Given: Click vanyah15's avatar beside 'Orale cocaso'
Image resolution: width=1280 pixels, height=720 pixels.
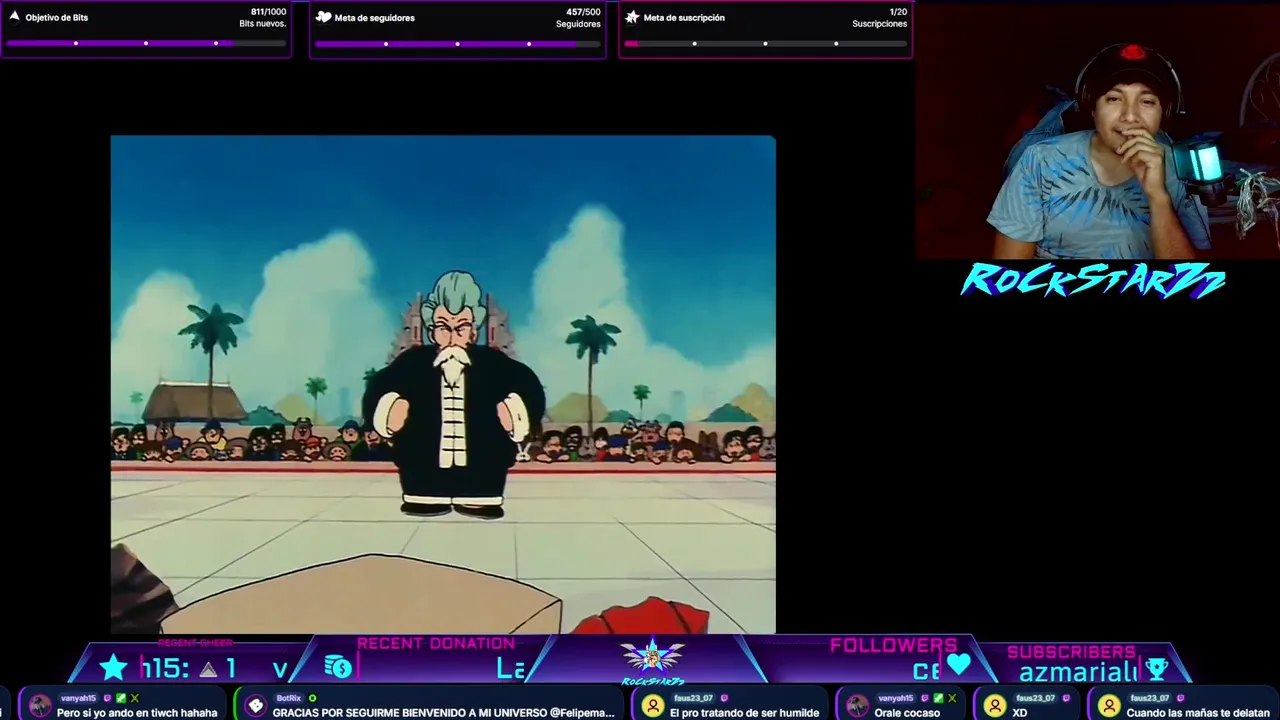Looking at the screenshot, I should (x=858, y=706).
